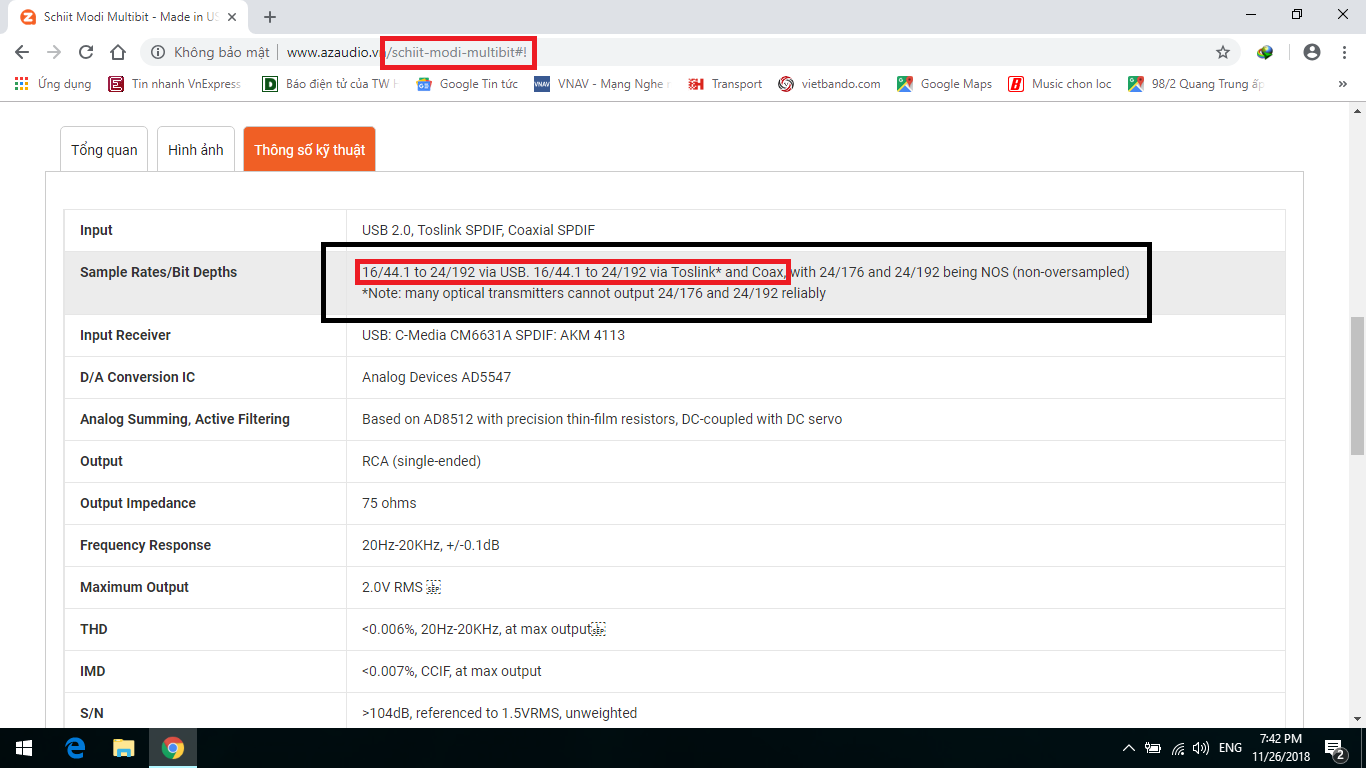Click the 'Frequency Response' row label

click(x=145, y=545)
